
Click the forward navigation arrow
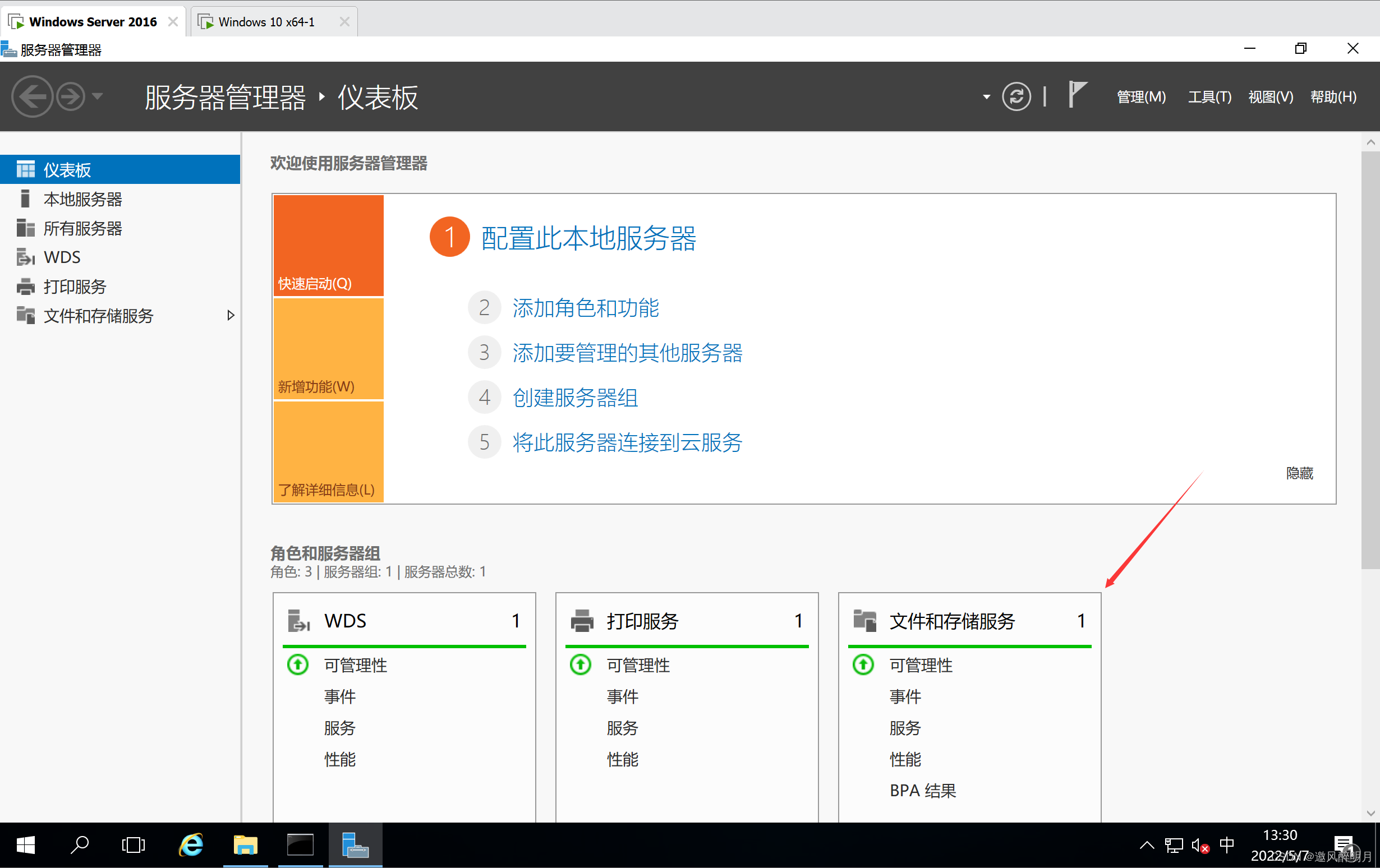coord(71,97)
